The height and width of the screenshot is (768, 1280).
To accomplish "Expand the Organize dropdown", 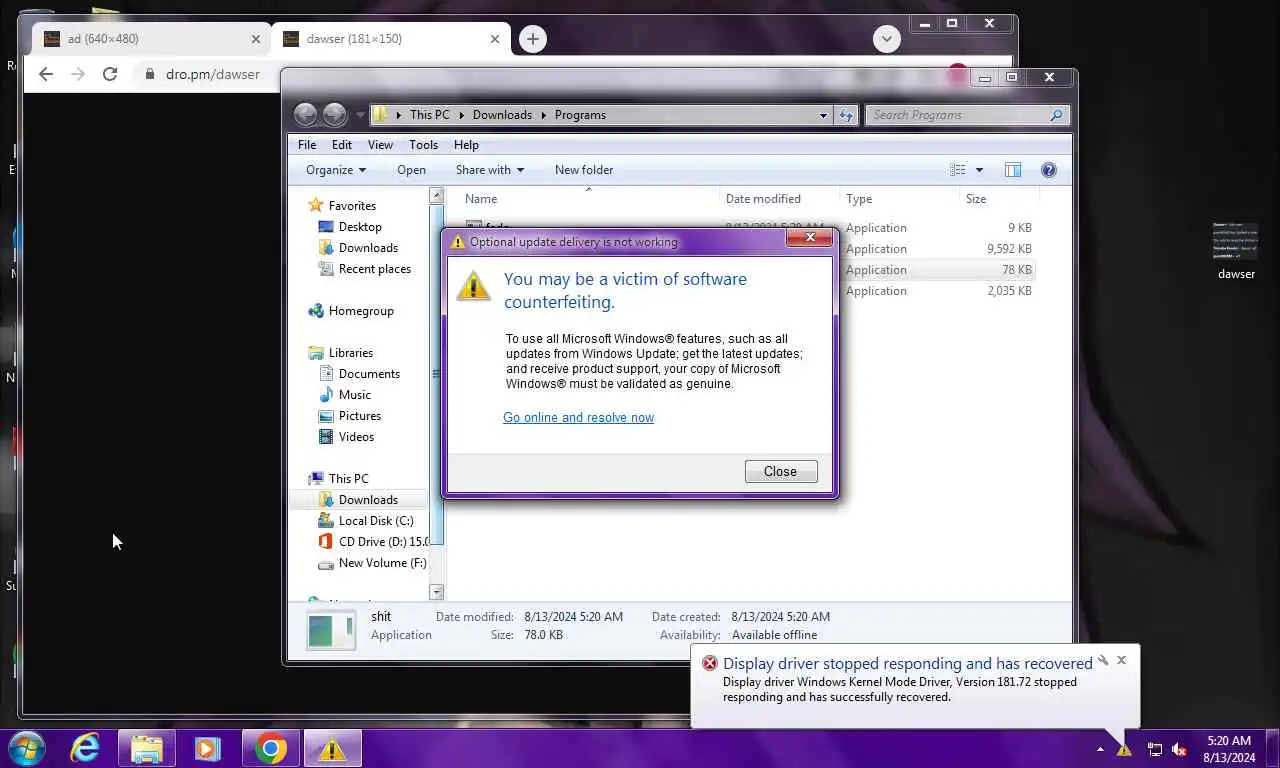I will click(336, 170).
